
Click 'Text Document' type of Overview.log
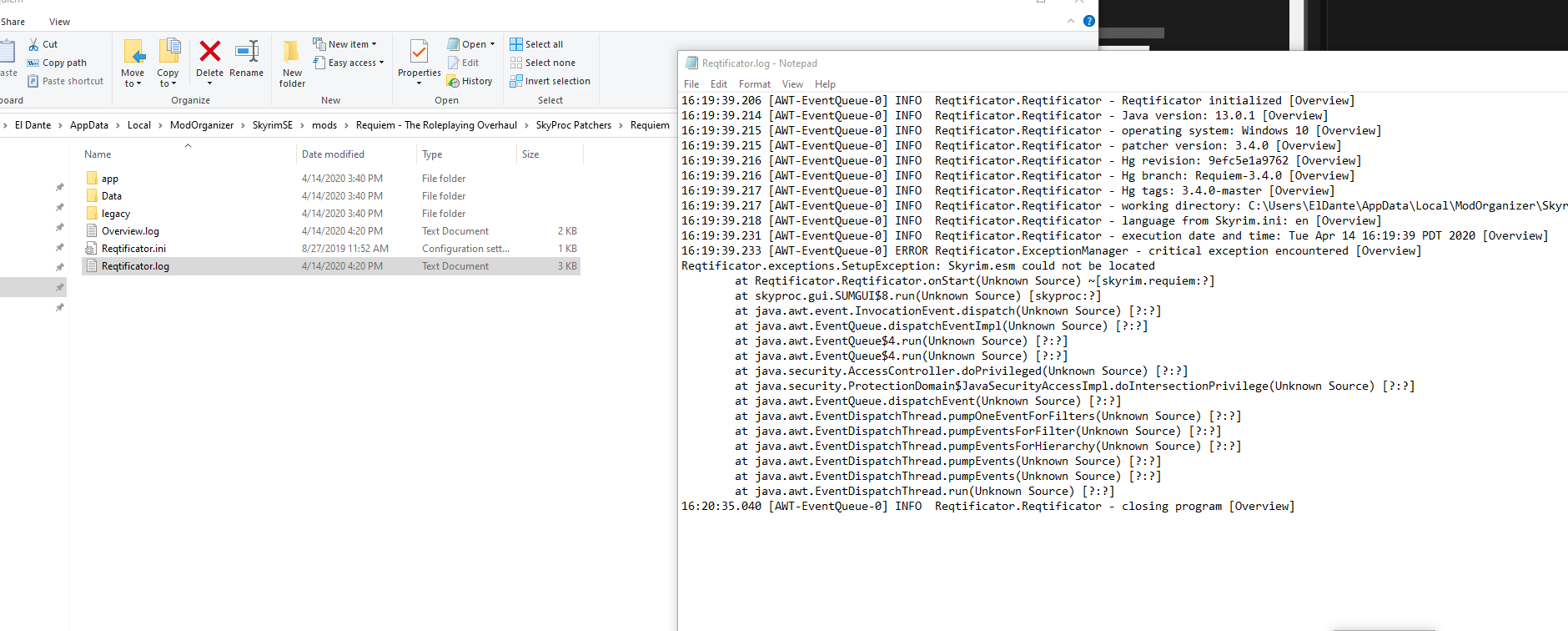point(455,231)
